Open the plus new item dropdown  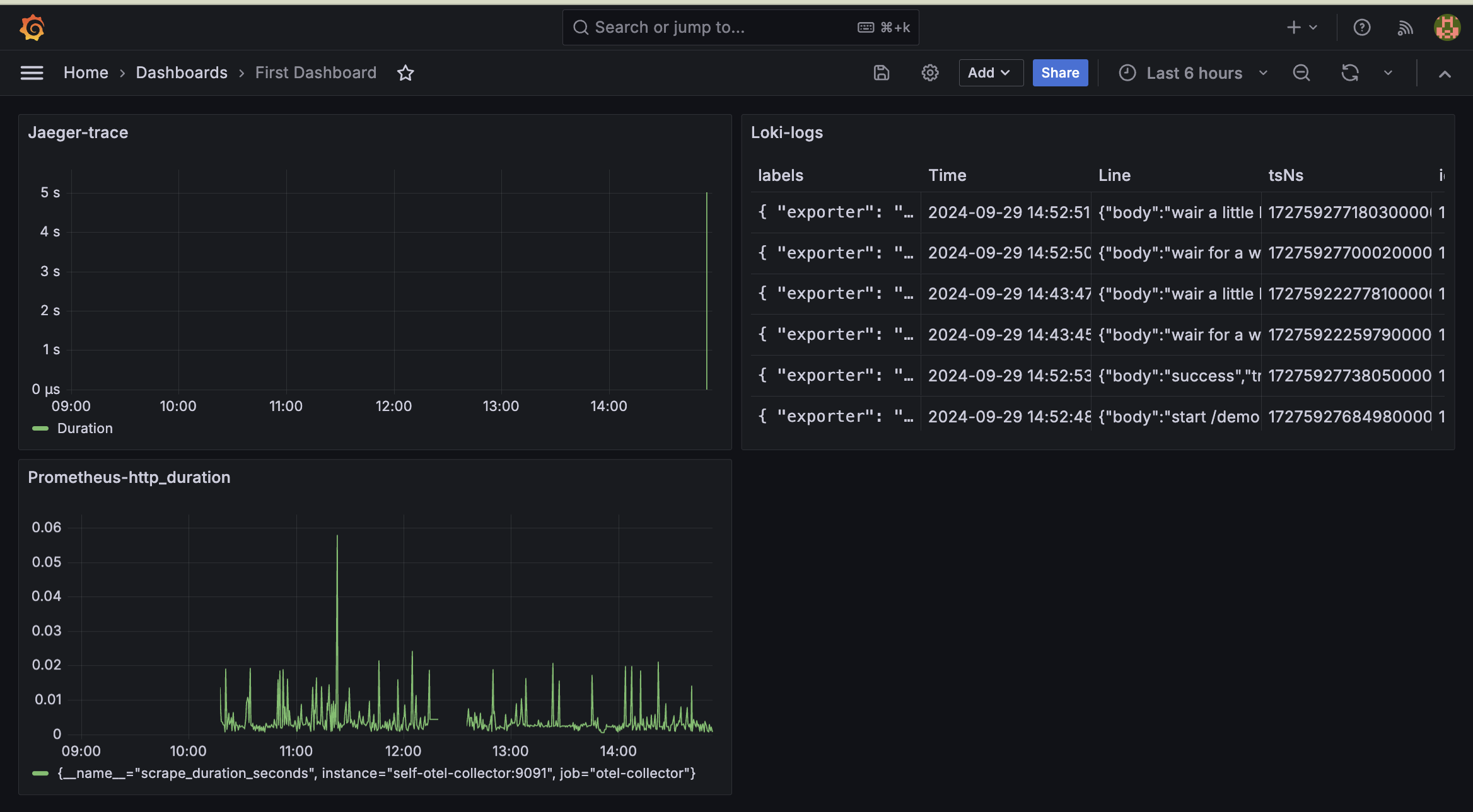[1301, 28]
